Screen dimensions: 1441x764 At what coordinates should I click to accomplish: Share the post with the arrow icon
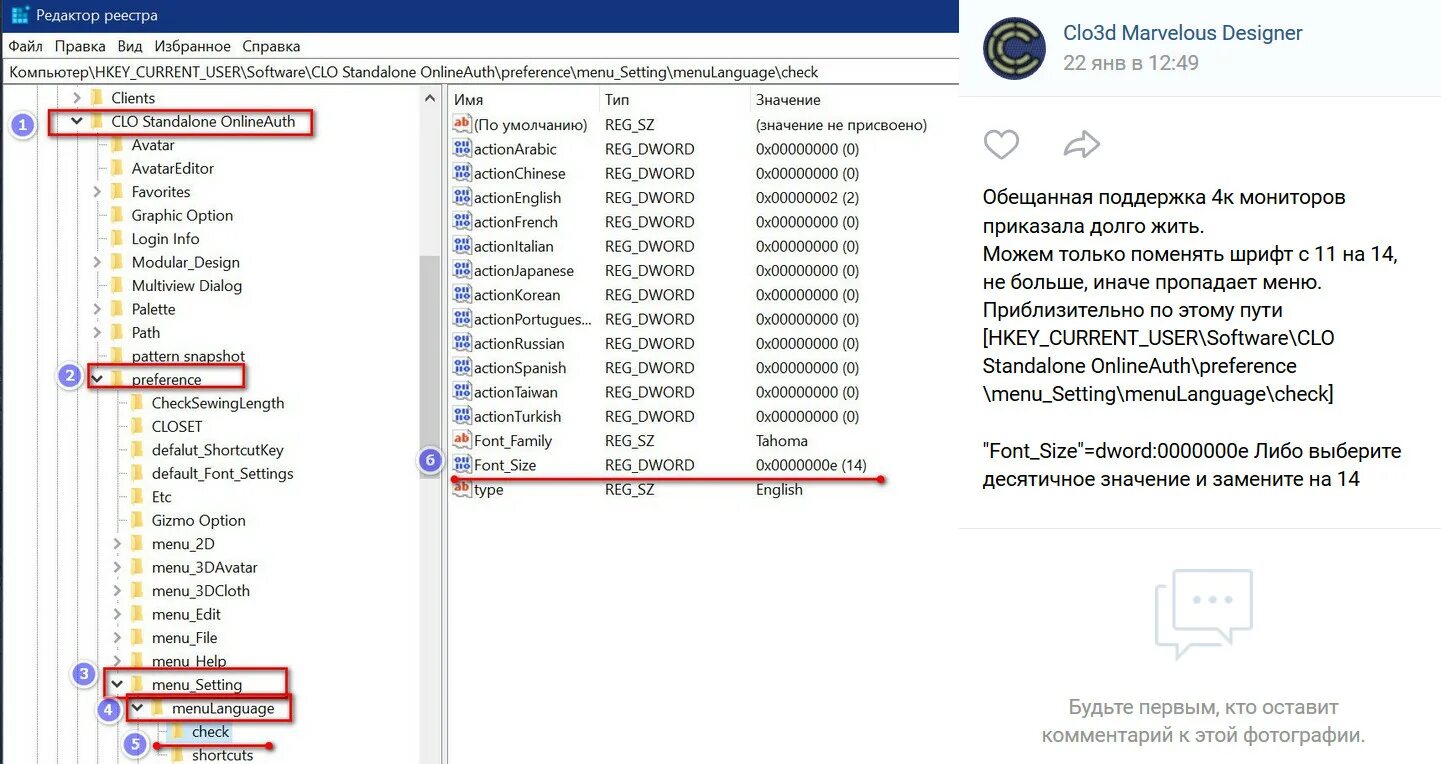point(1081,145)
